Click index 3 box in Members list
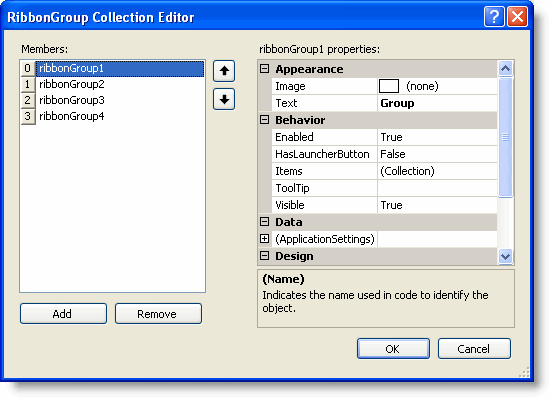The image size is (550, 398). pyautogui.click(x=28, y=116)
